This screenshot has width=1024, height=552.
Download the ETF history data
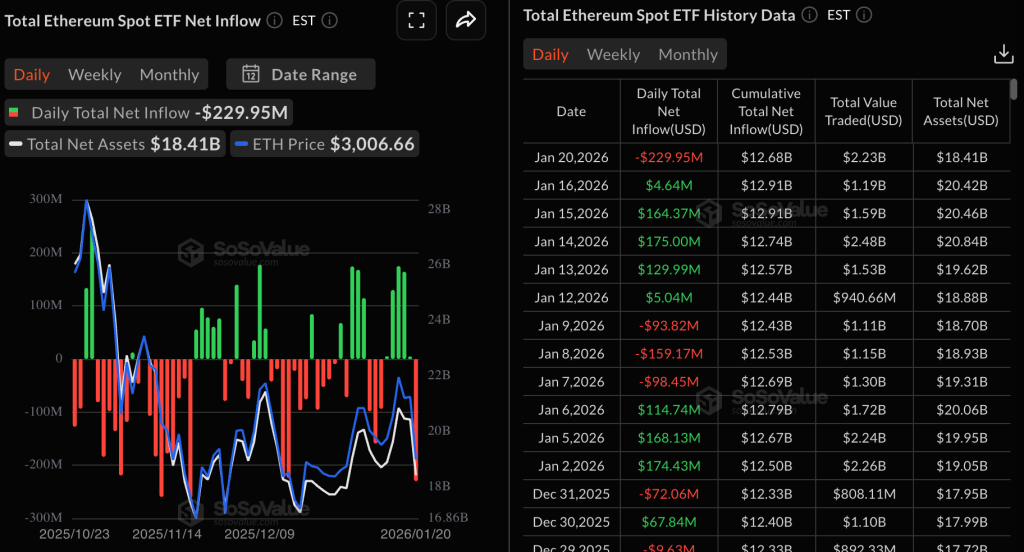coord(1003,54)
